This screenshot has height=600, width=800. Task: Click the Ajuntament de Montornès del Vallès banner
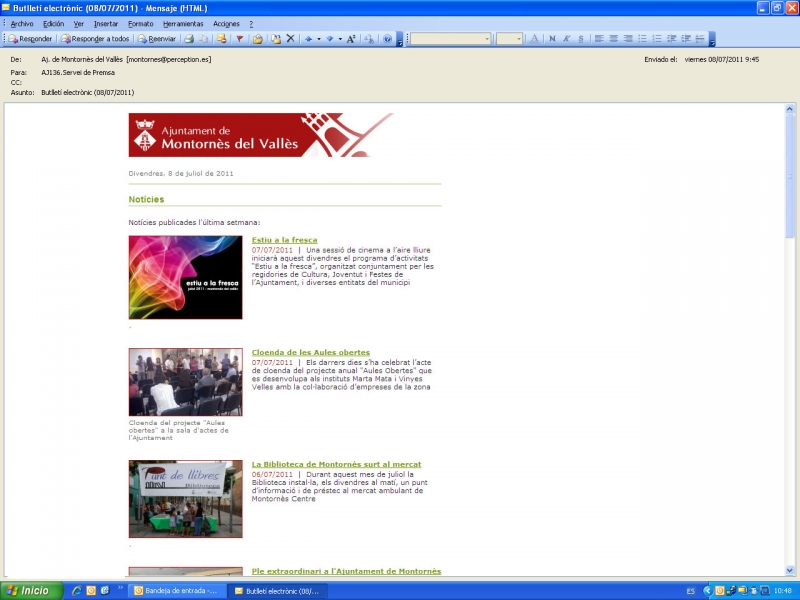coord(261,135)
